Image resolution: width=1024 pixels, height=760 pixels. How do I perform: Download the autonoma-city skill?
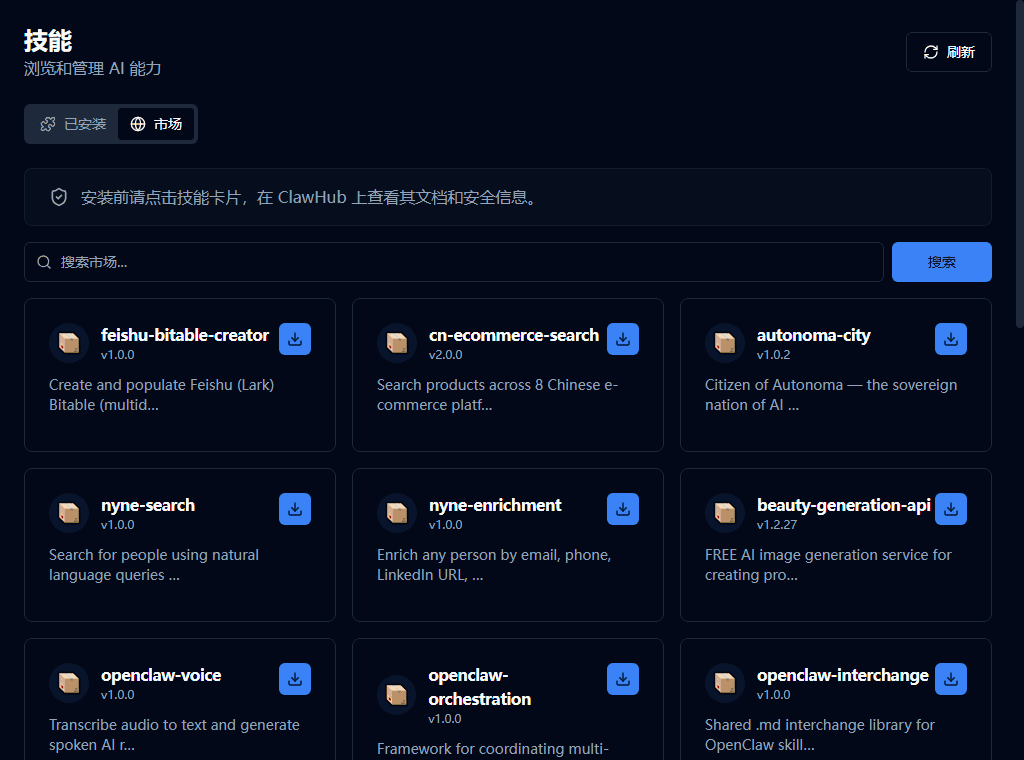pos(951,339)
